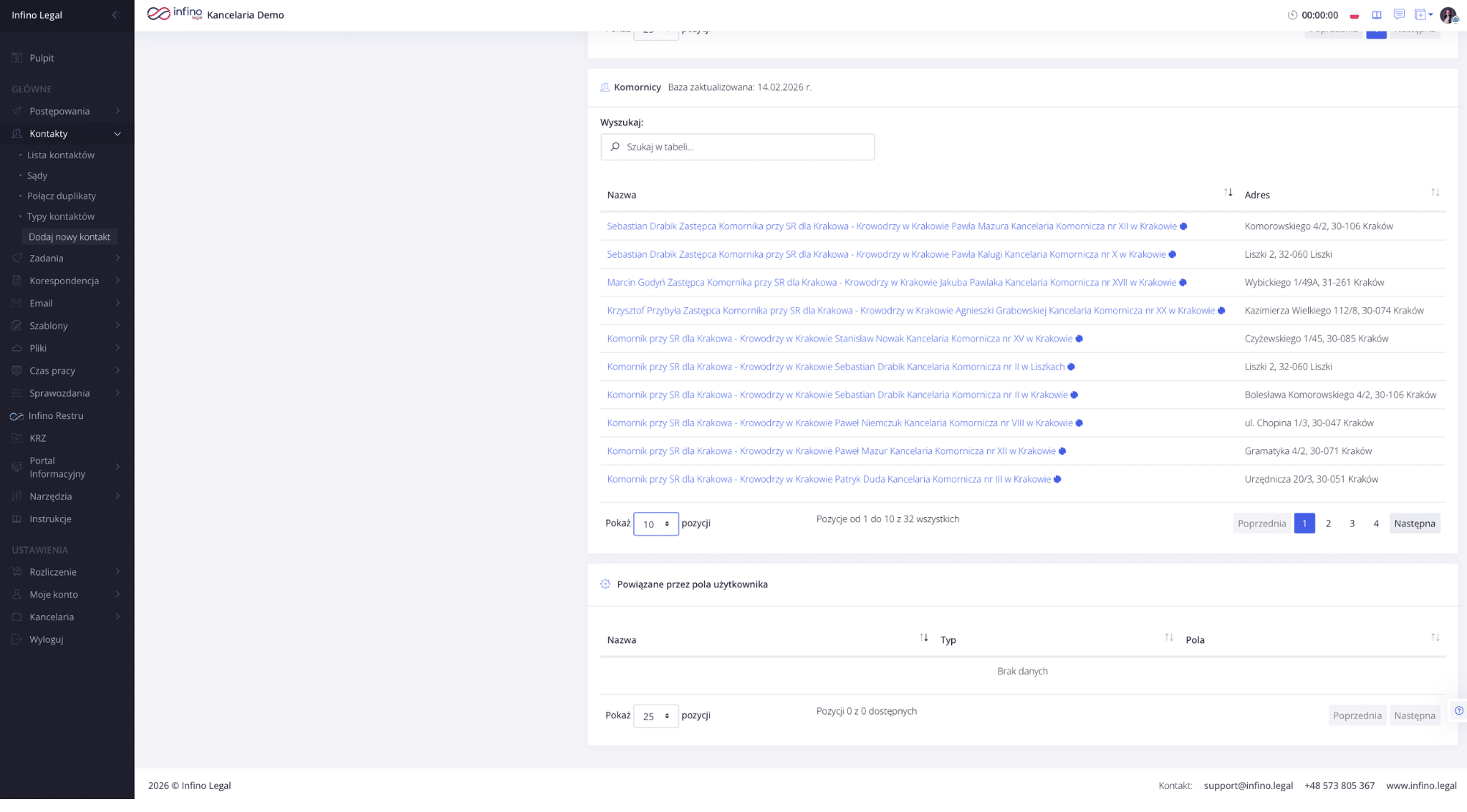
Task: Click the search magnifier icon in Komornicy
Action: click(615, 147)
